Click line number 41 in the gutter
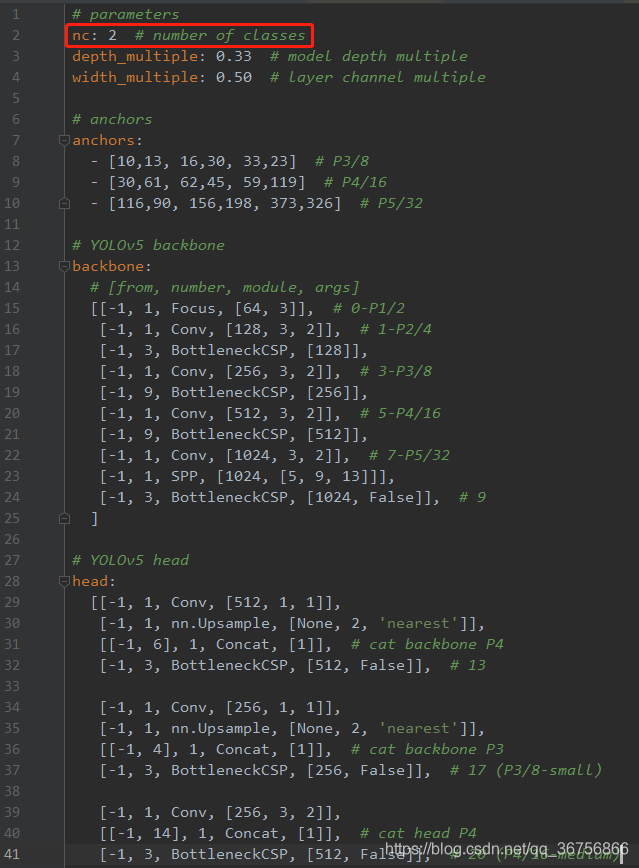Image resolution: width=639 pixels, height=868 pixels. click(16, 855)
